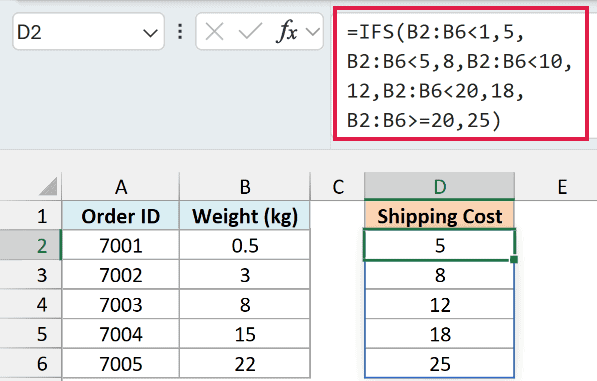The image size is (597, 381).
Task: Select weight cell with 8 for order 7003
Action: coord(245,304)
